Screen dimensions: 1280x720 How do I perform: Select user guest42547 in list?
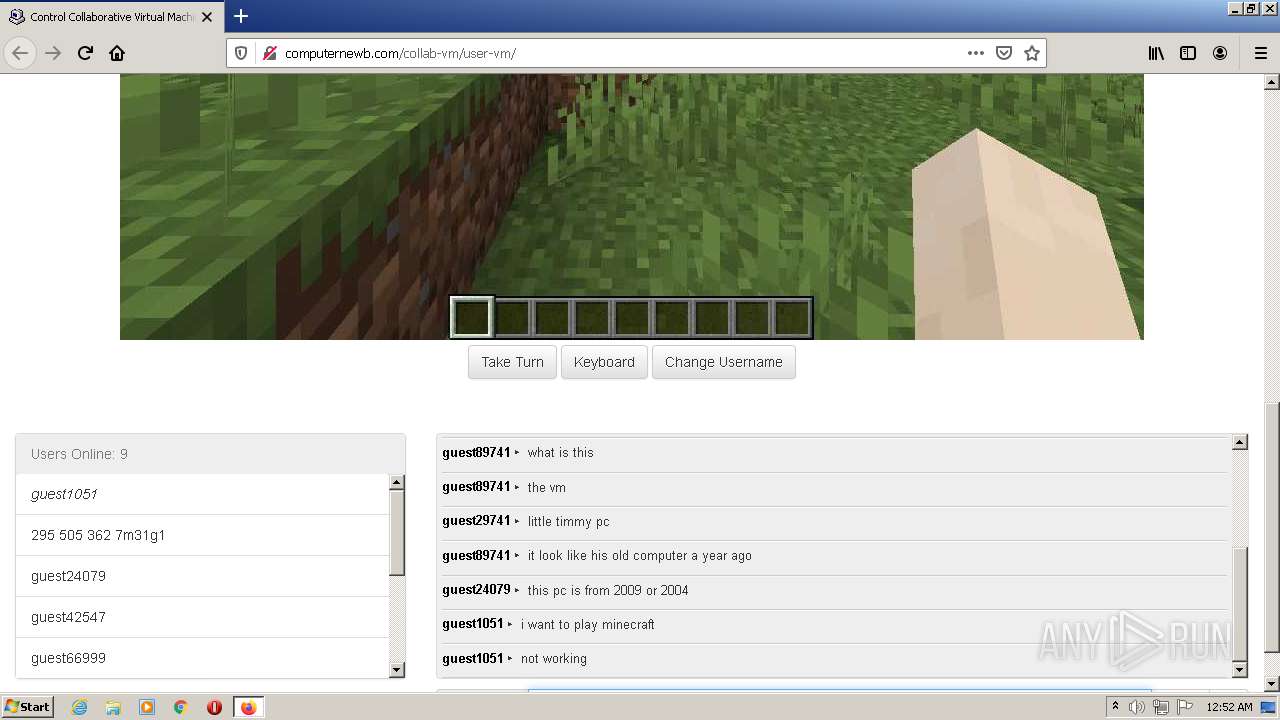pos(201,617)
